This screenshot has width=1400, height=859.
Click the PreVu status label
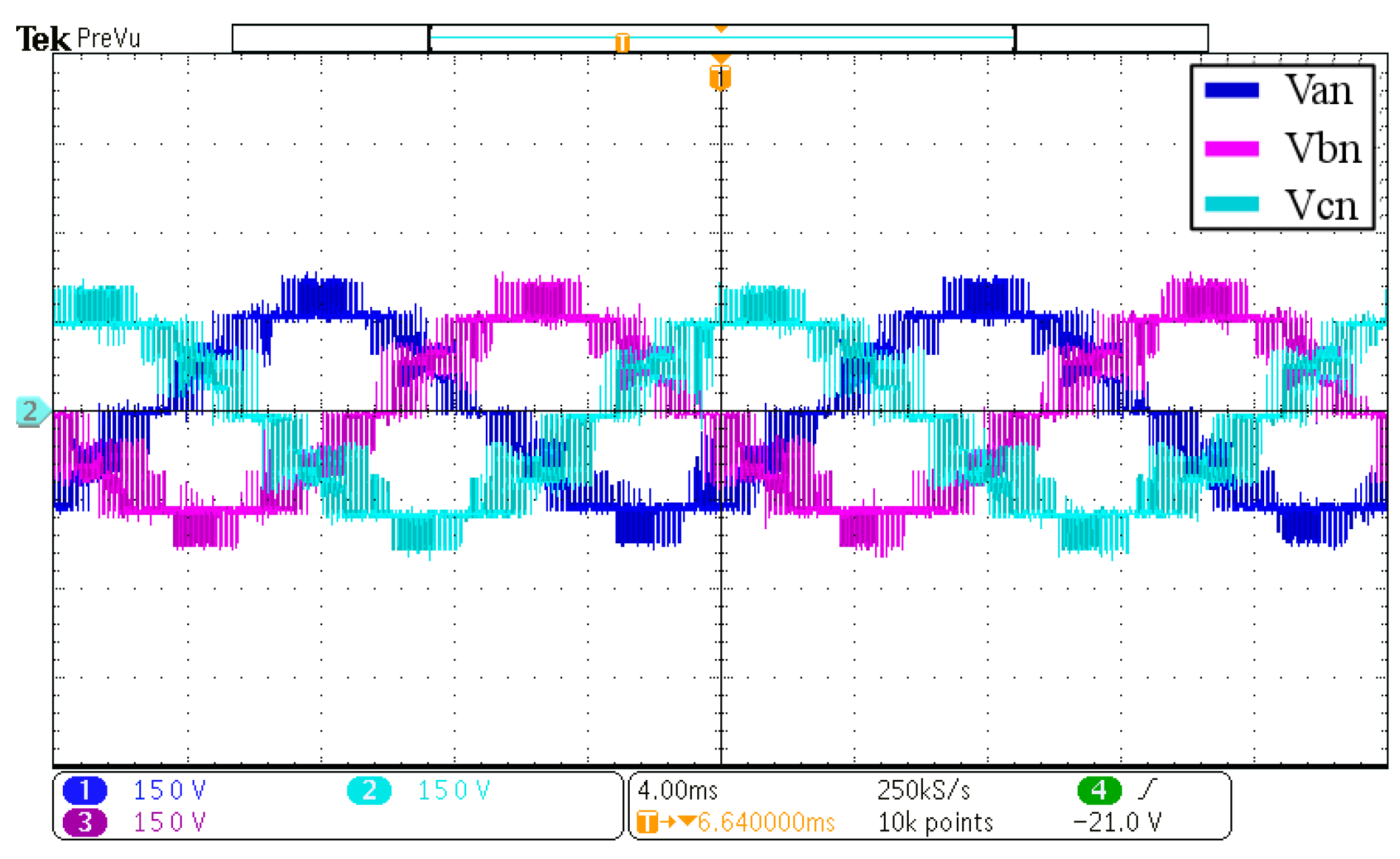109,39
